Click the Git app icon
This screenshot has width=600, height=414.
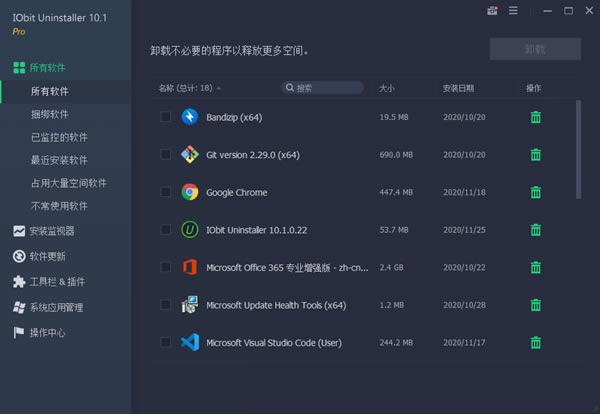(190, 155)
